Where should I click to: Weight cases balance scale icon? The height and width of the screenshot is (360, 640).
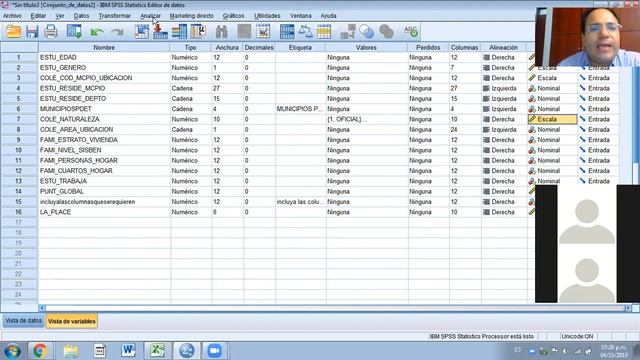click(305, 31)
